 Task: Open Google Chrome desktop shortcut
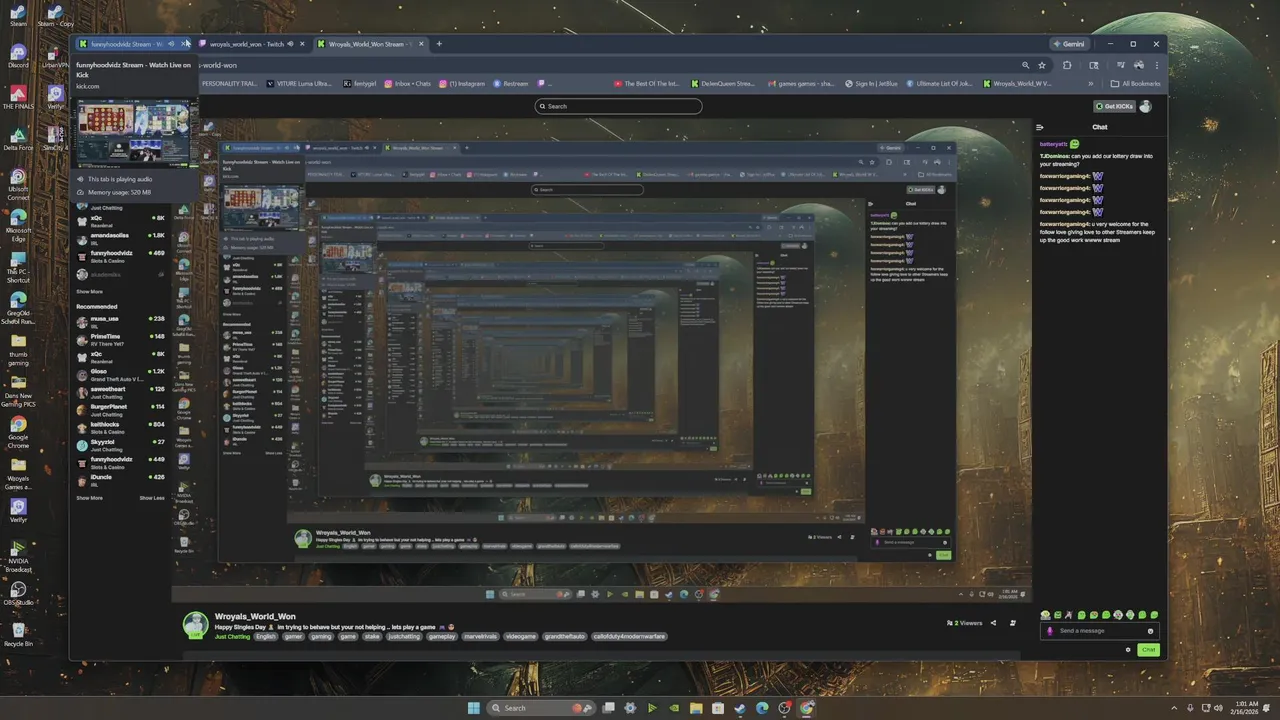(x=18, y=430)
